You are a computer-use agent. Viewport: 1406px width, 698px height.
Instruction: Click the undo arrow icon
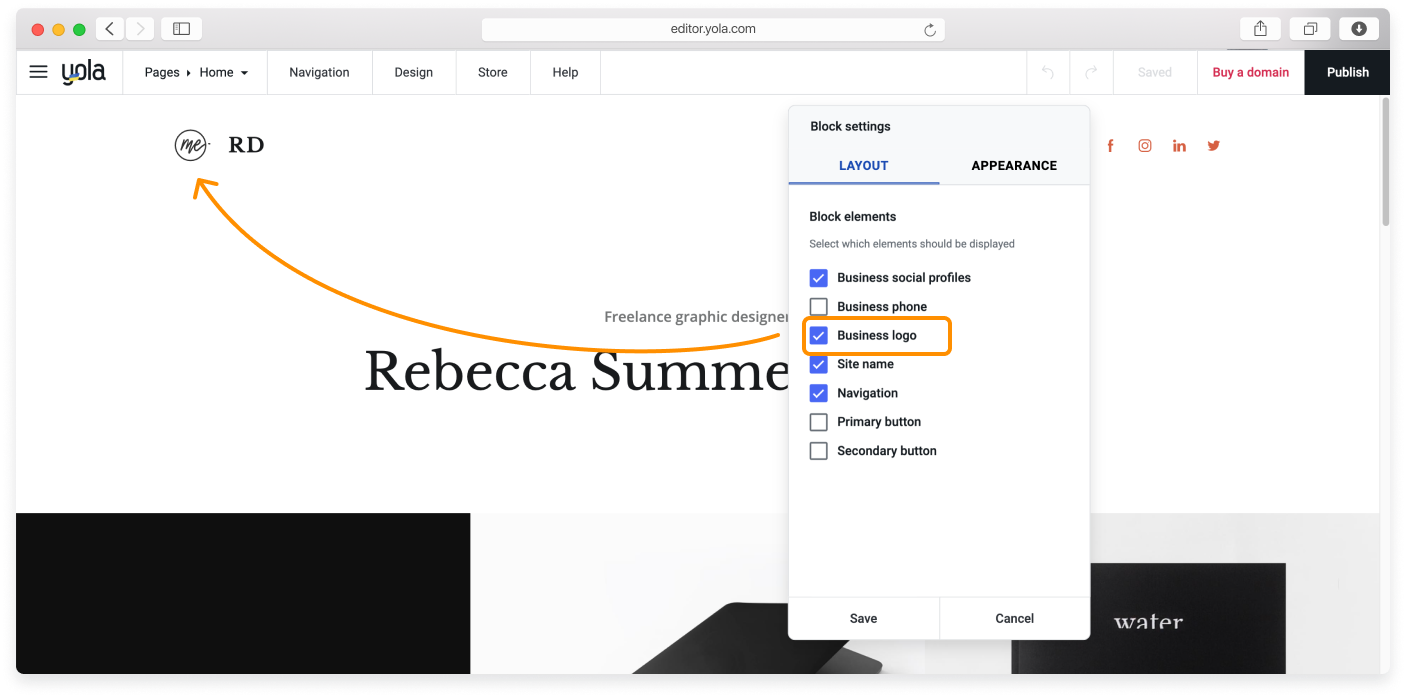tap(1048, 72)
